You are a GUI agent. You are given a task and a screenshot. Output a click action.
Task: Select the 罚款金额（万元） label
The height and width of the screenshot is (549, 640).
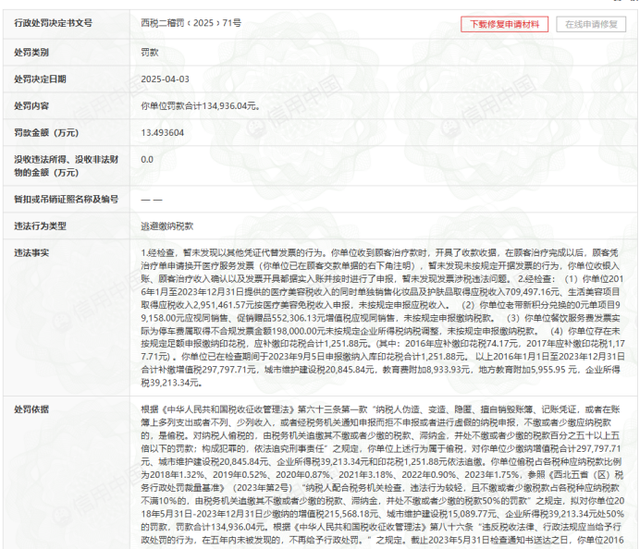pos(46,133)
